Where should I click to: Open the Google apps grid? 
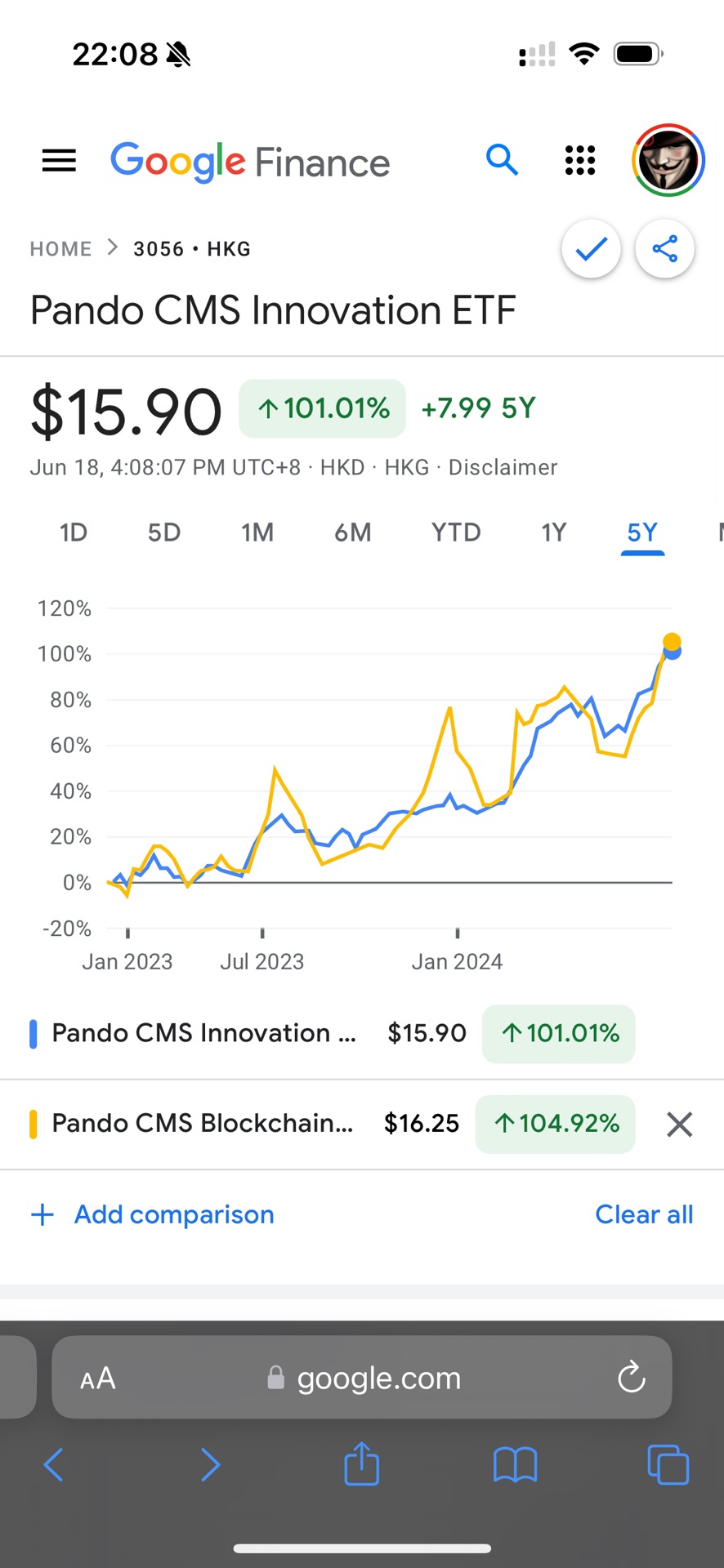580,160
